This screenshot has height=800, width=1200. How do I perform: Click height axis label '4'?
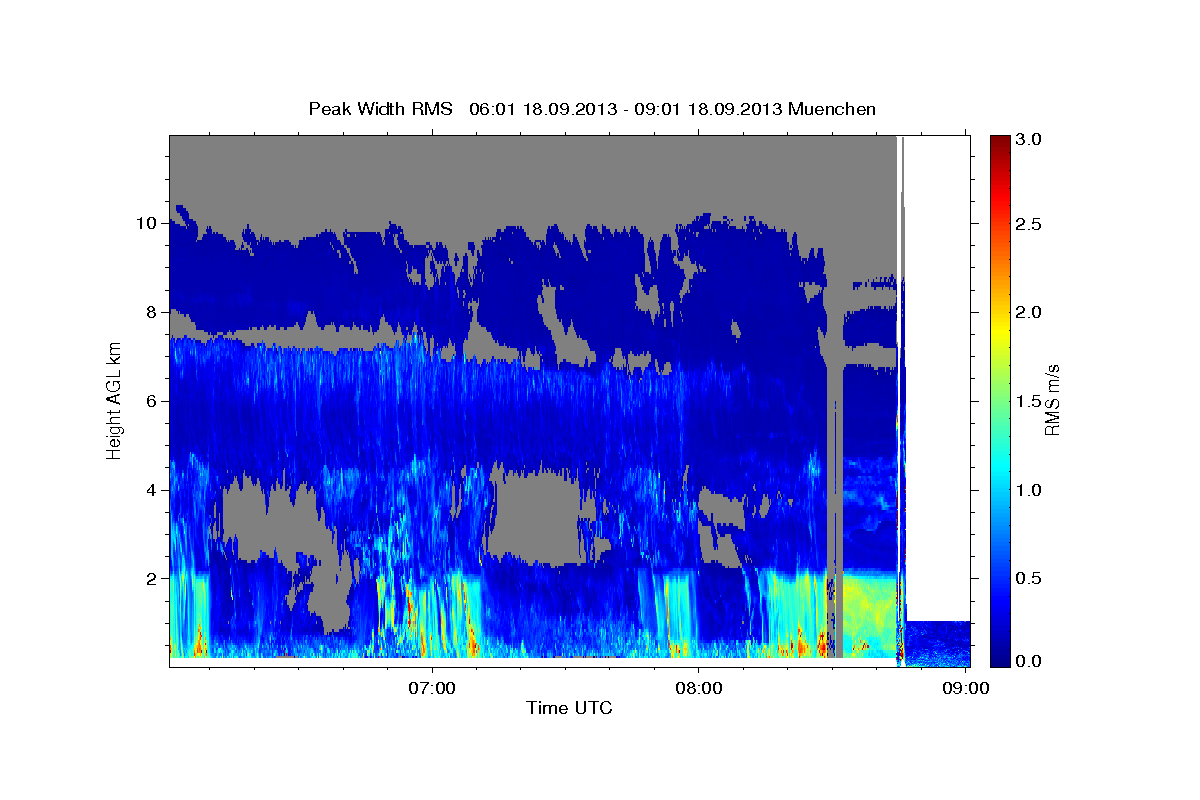(x=151, y=490)
